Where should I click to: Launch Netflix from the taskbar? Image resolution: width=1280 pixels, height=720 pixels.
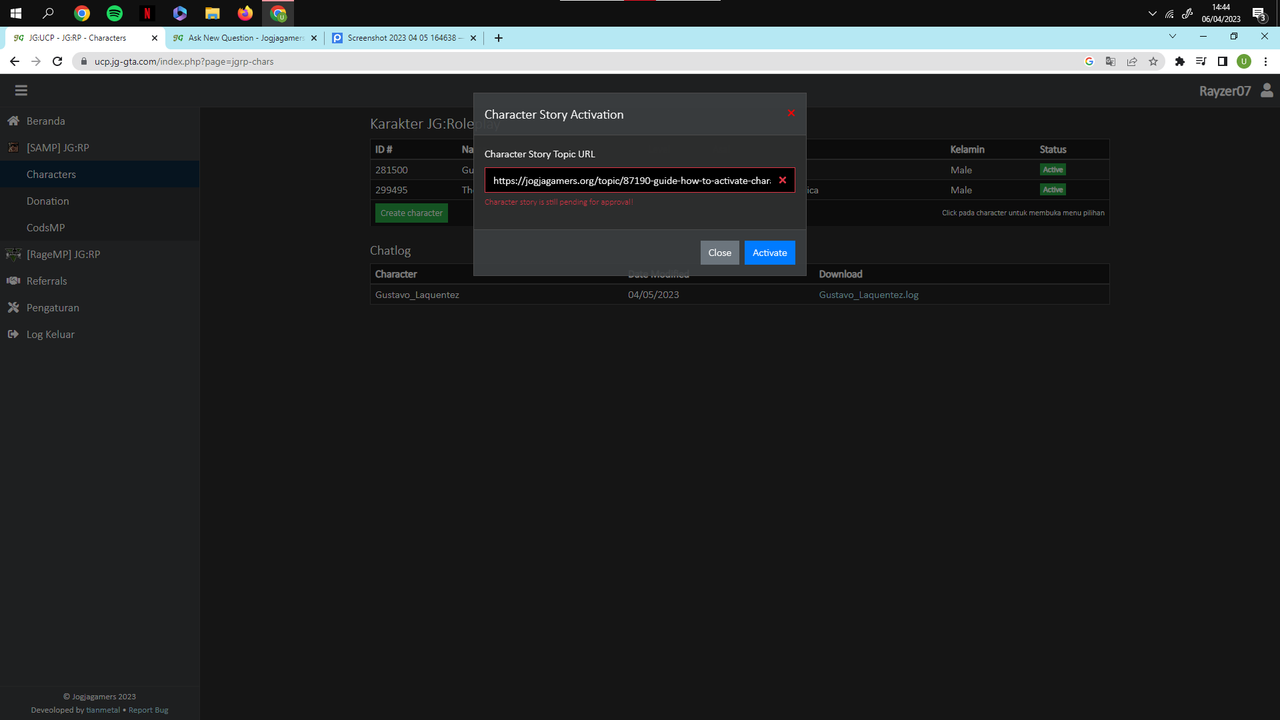(147, 14)
